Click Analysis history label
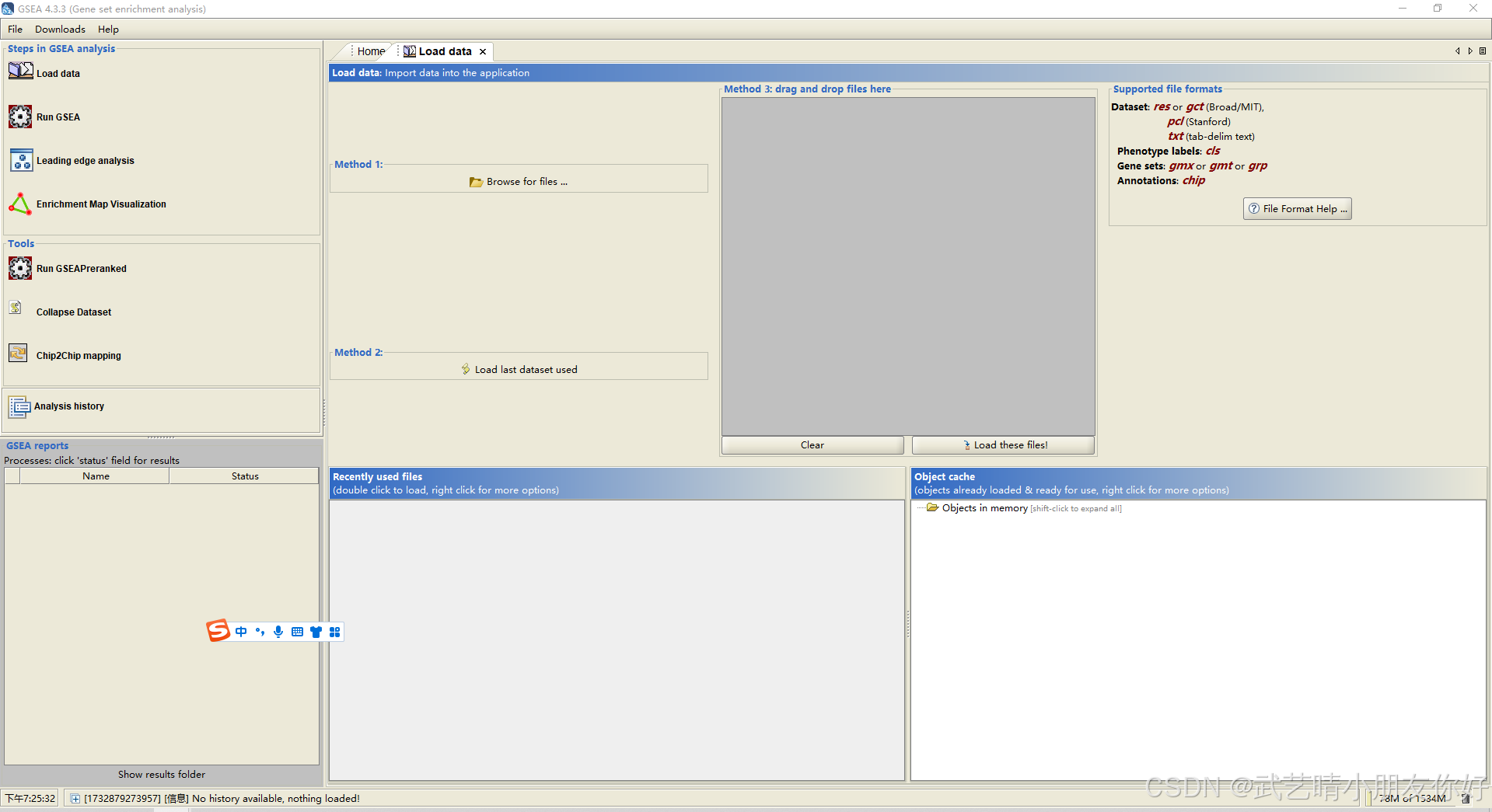Viewport: 1492px width, 812px height. coord(69,406)
